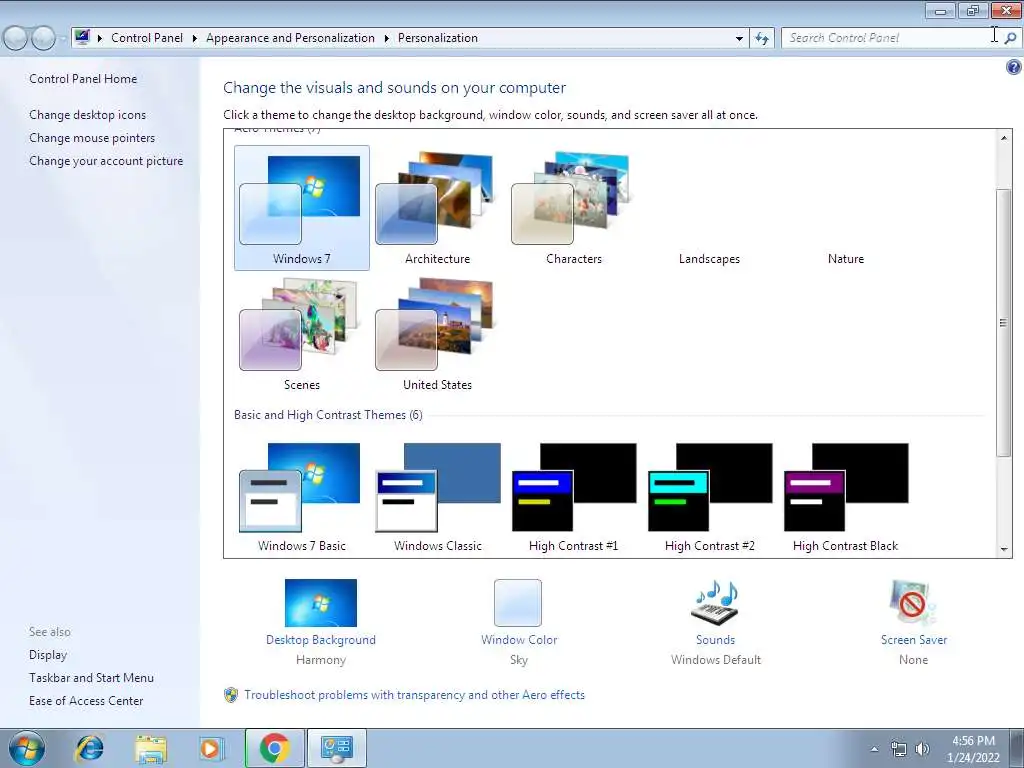The image size is (1024, 768).
Task: Click the Forward navigation button
Action: [x=43, y=39]
